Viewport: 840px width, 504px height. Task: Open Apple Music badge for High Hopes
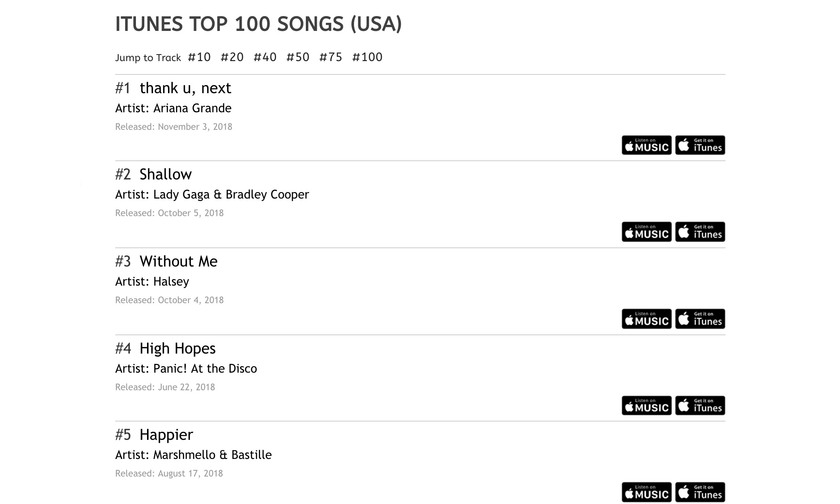(x=646, y=405)
